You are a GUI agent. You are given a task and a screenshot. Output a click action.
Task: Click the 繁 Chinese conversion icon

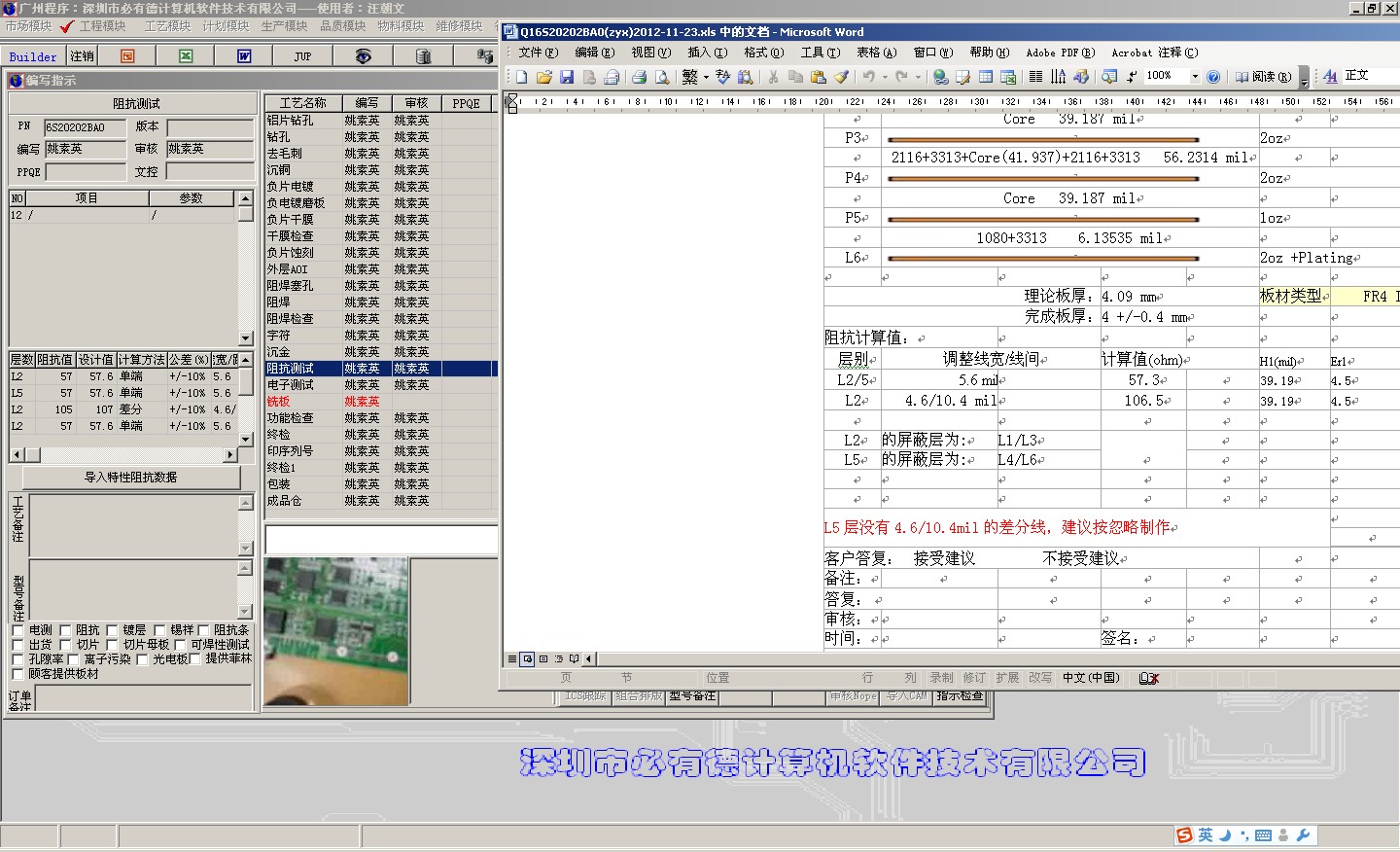tap(689, 77)
